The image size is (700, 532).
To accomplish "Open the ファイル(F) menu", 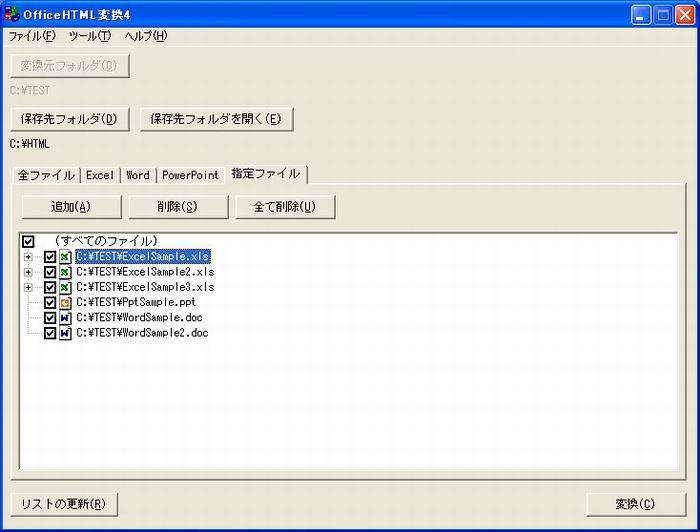I will pyautogui.click(x=32, y=36).
